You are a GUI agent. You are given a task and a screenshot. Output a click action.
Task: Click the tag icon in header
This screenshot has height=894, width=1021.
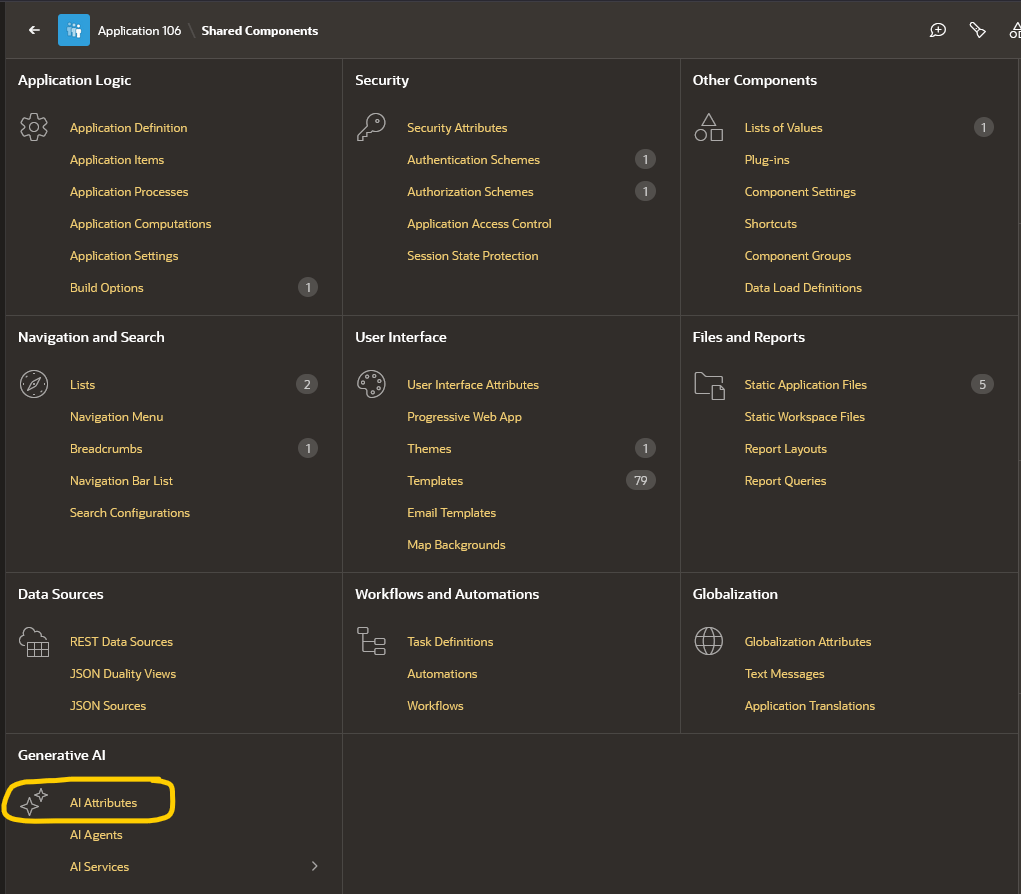977,30
